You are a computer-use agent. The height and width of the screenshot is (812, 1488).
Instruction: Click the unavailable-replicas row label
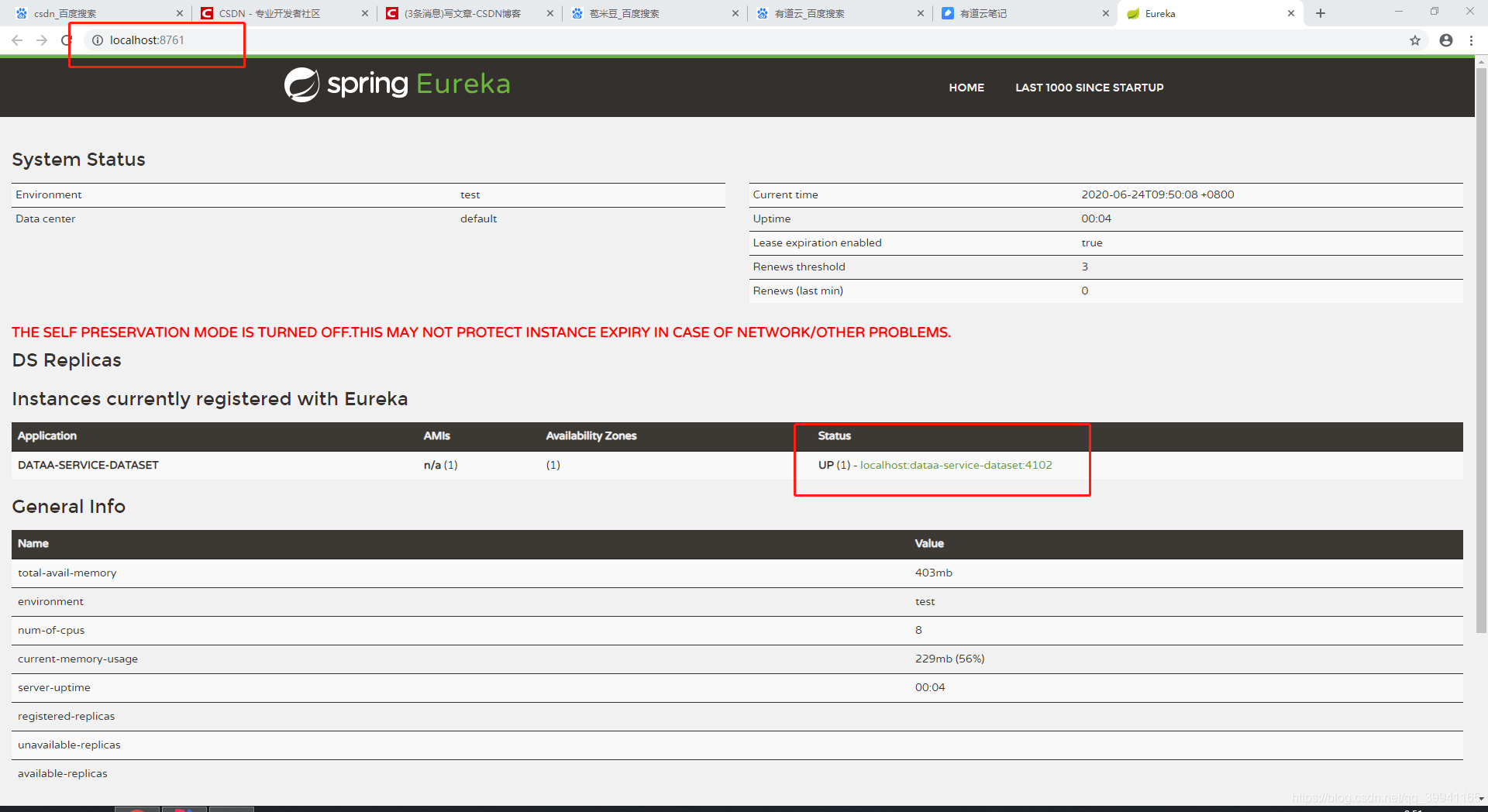coord(69,745)
